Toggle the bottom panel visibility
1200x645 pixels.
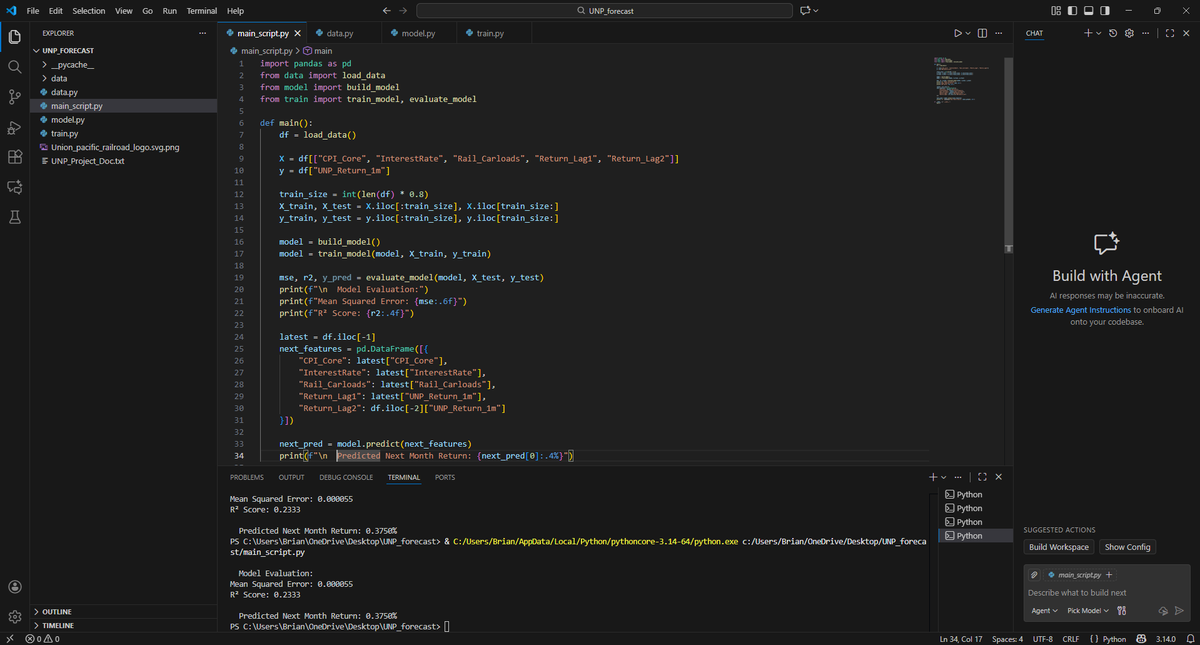[1088, 10]
